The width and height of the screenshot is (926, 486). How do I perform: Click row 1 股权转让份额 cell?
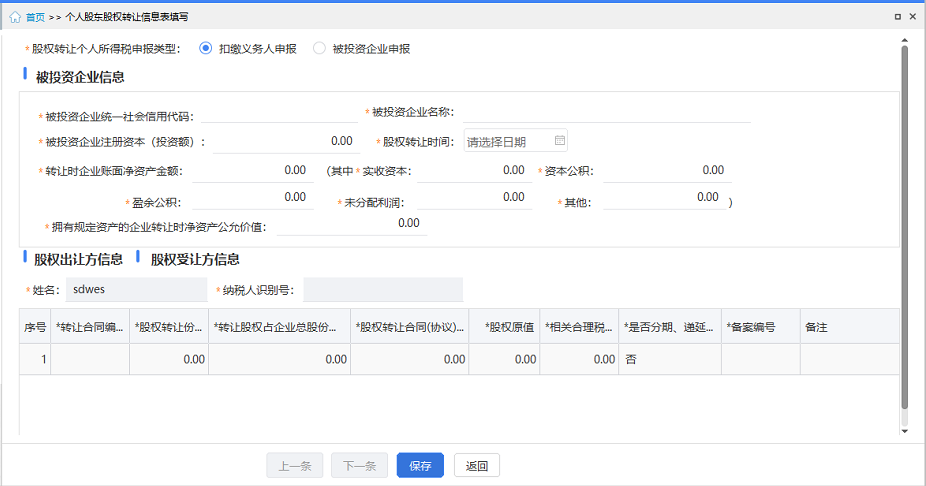pyautogui.click(x=169, y=359)
